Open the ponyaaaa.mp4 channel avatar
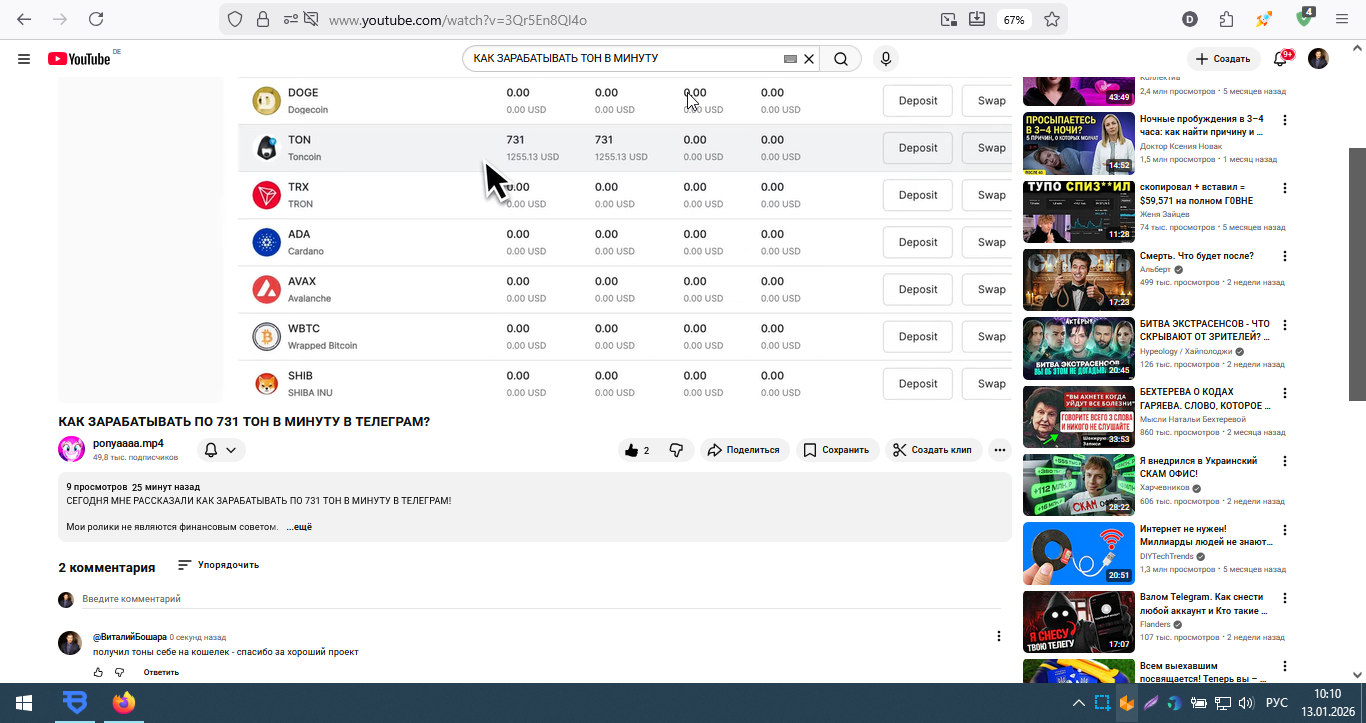Viewport: 1366px width, 723px height. click(71, 449)
